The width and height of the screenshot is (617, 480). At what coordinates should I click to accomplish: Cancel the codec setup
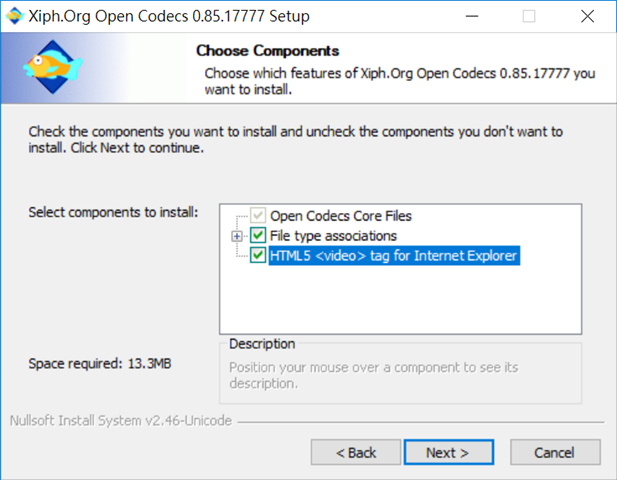[555, 452]
